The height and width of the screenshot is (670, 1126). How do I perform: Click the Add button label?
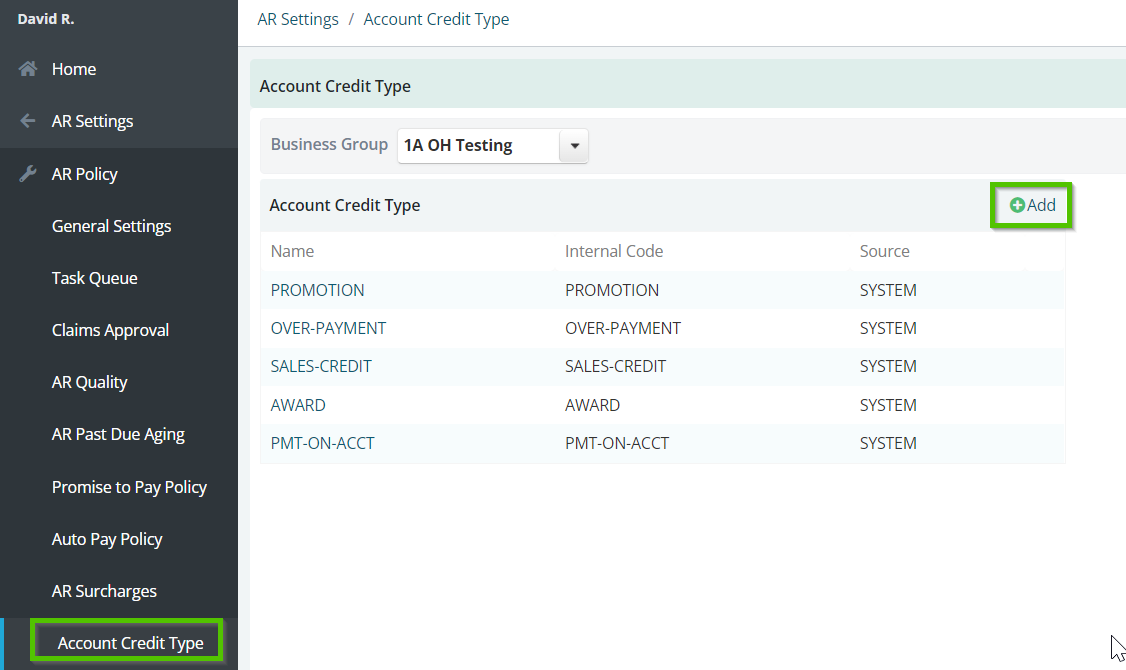[x=1041, y=205]
